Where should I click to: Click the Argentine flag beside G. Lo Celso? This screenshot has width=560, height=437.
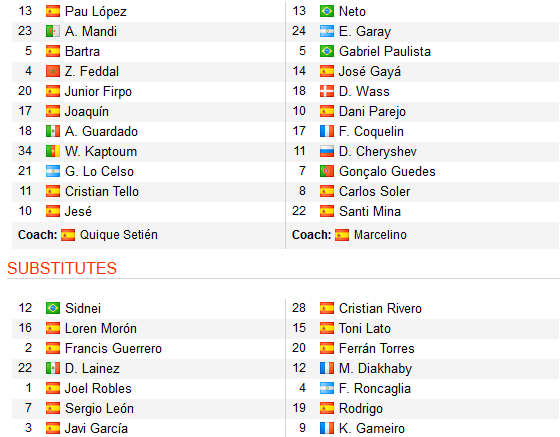point(53,171)
